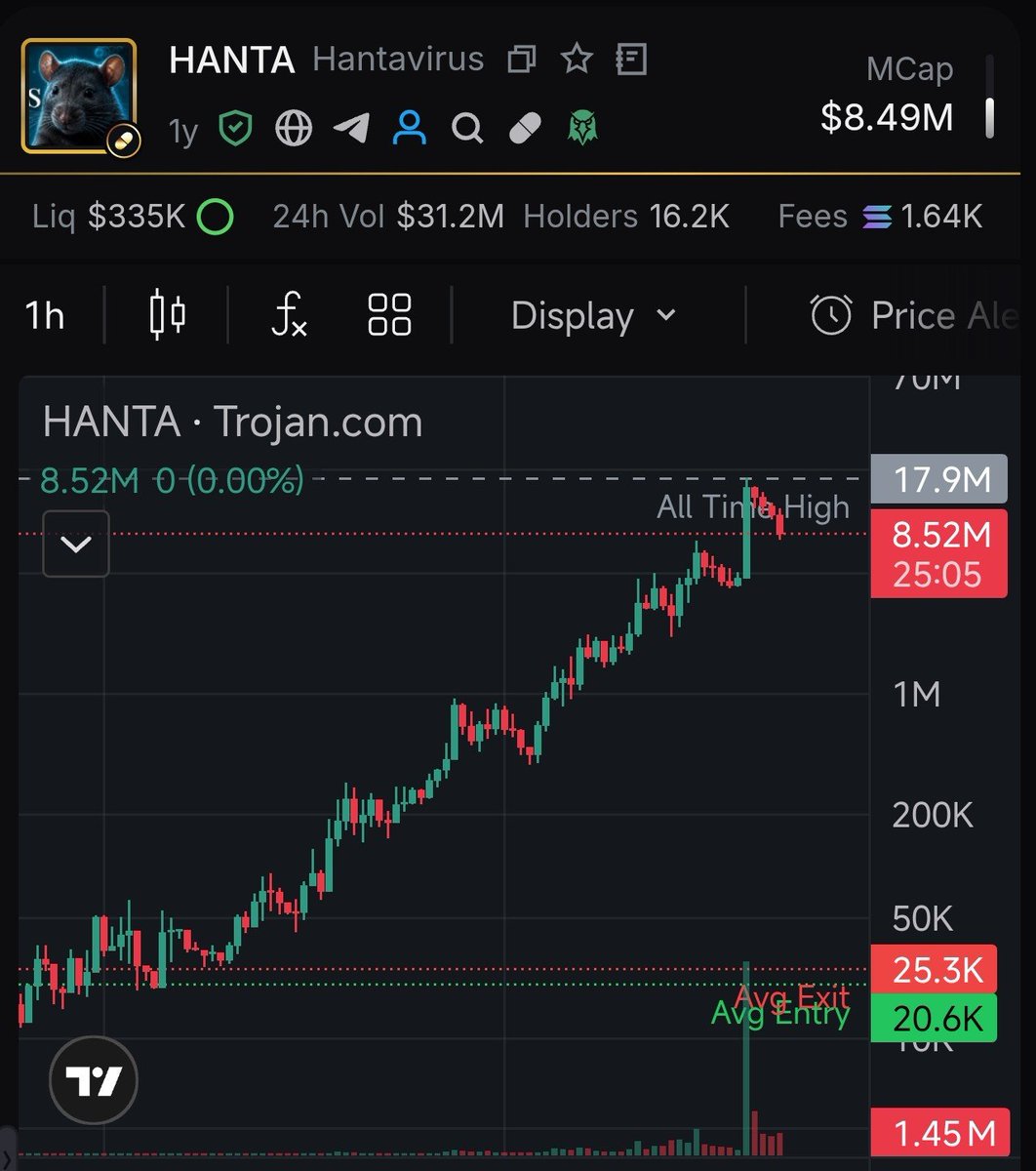Screen dimensions: 1036x1171
Task: Open the blue person profile icon
Action: pos(410,128)
